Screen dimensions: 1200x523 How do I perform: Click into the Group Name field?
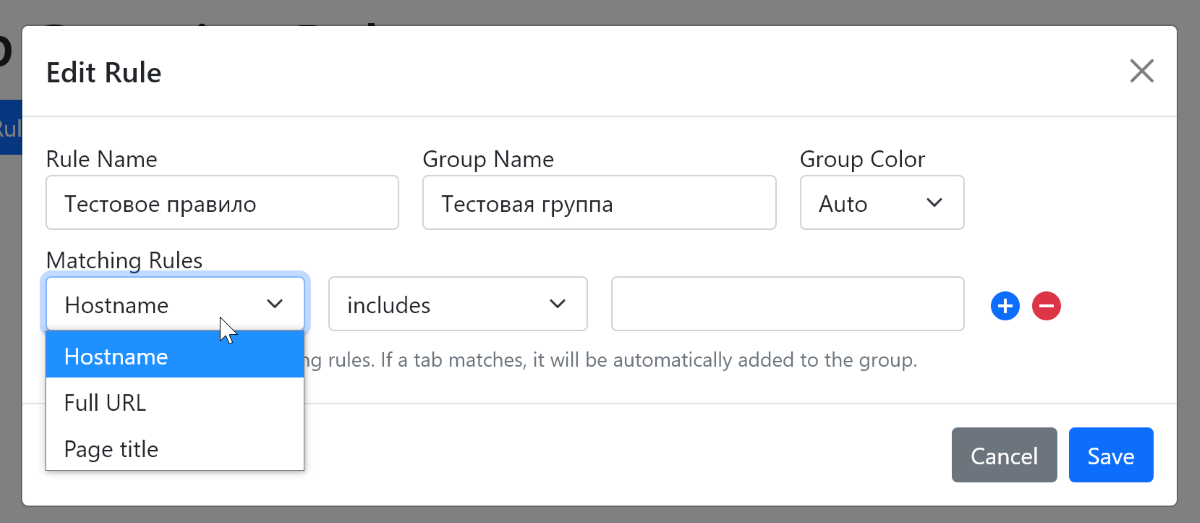[x=599, y=203]
